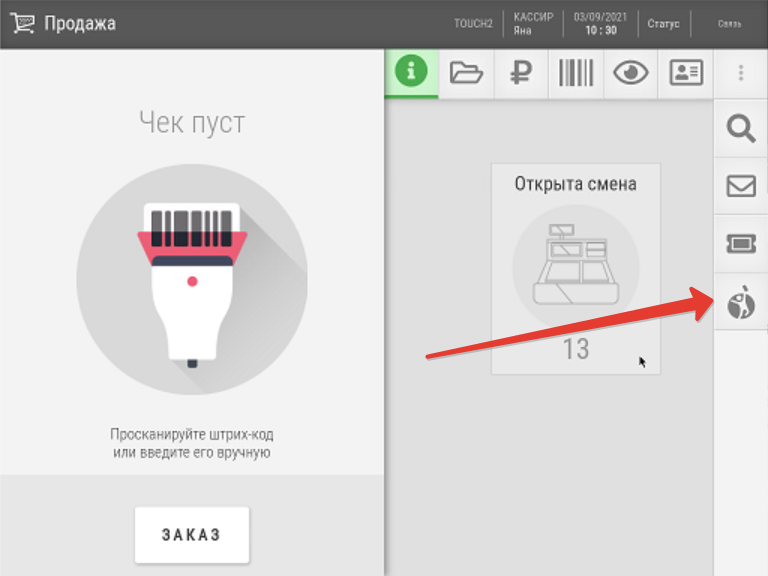
Task: Click the Продажа title text
Action: point(80,24)
